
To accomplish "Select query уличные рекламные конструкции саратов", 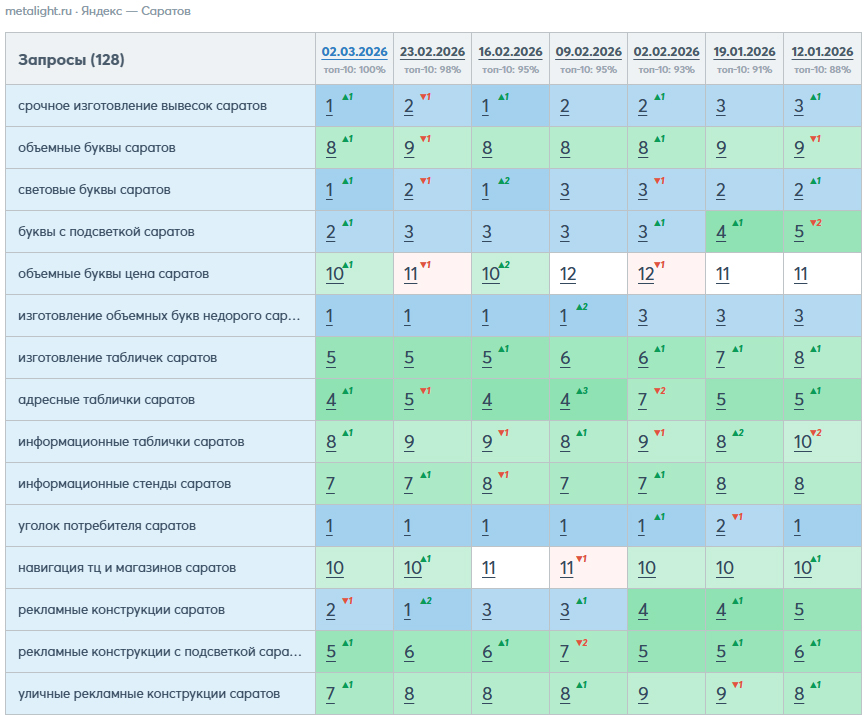I will pyautogui.click(x=149, y=693).
